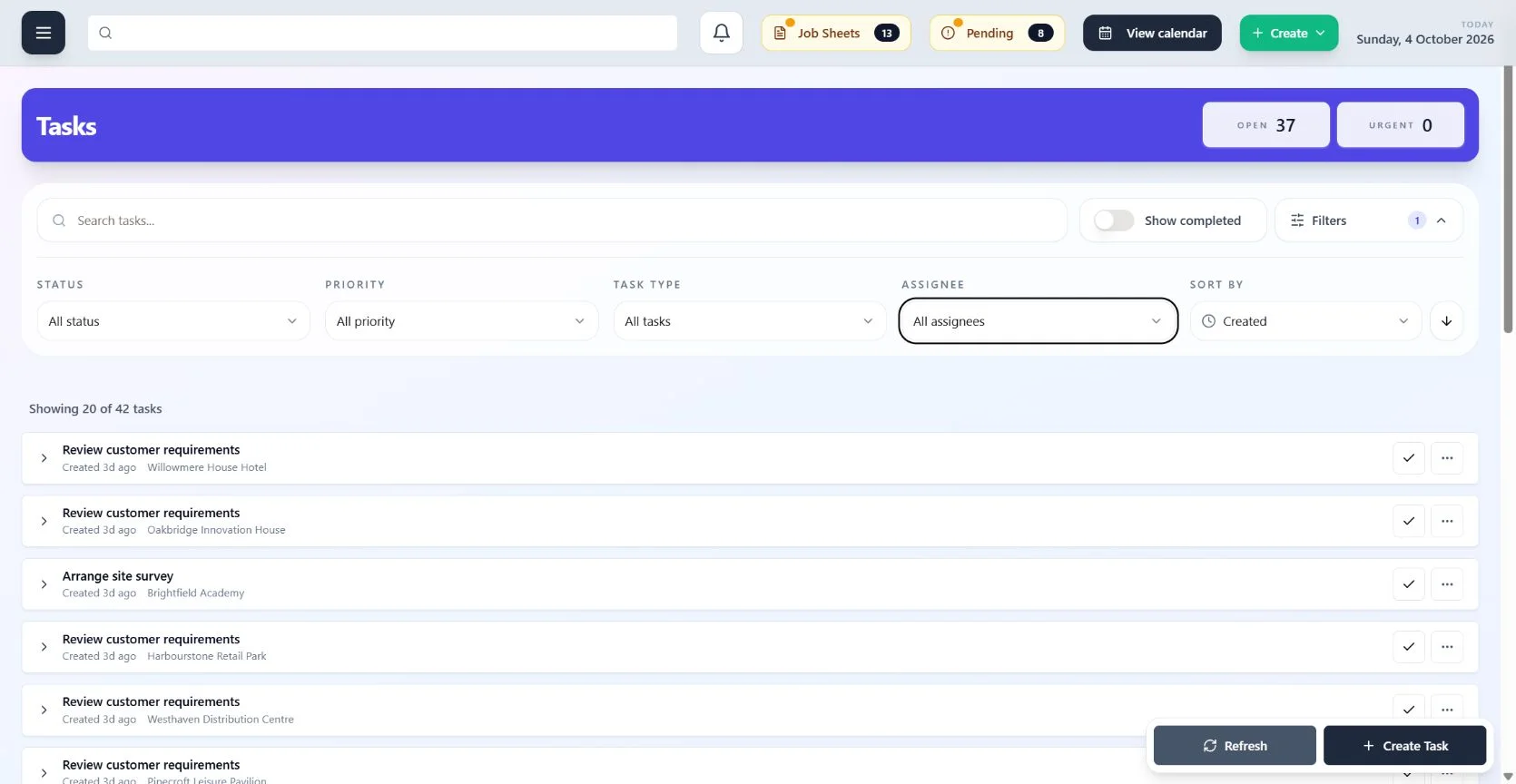1516x784 pixels.
Task: Mark Brightfield Academy task complete
Action: point(1409,584)
